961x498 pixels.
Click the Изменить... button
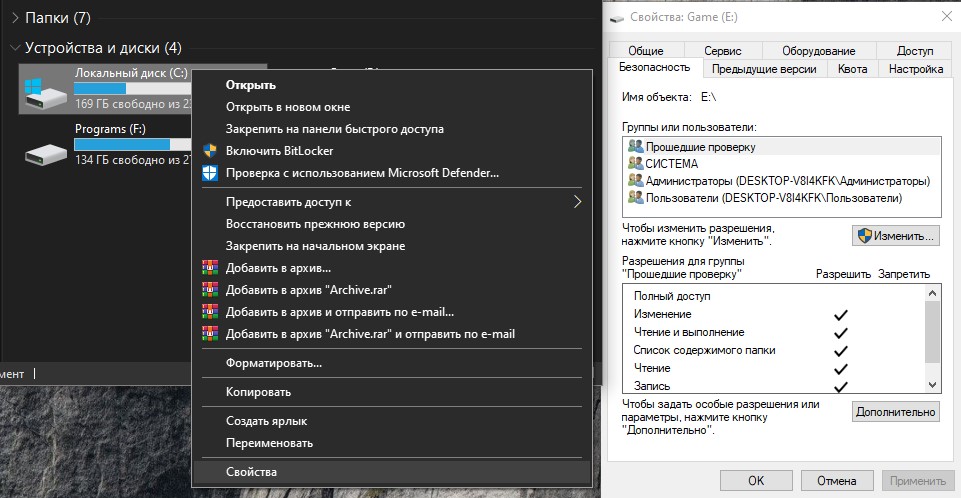pos(895,236)
